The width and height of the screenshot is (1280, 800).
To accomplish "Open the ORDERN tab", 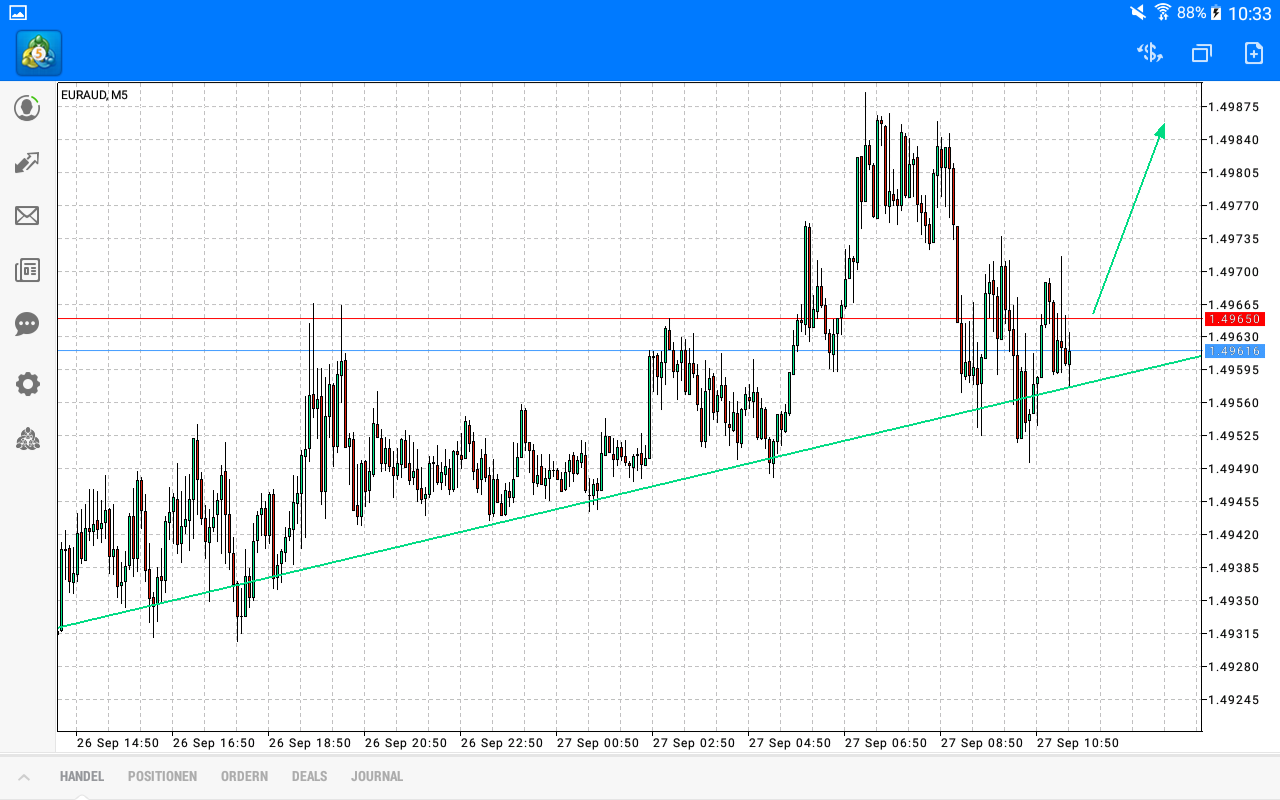I will (244, 776).
